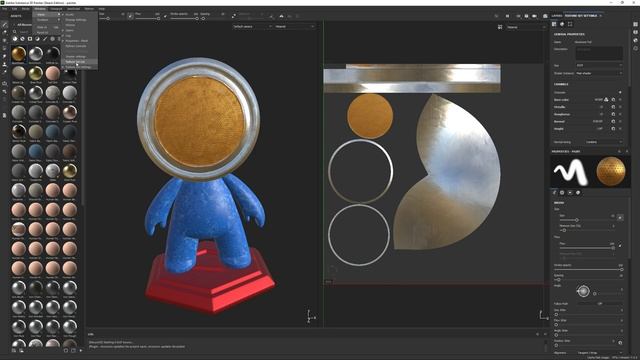Click first icon under Texture Set Settings tab
This screenshot has height=360, width=640.
click(x=554, y=24)
